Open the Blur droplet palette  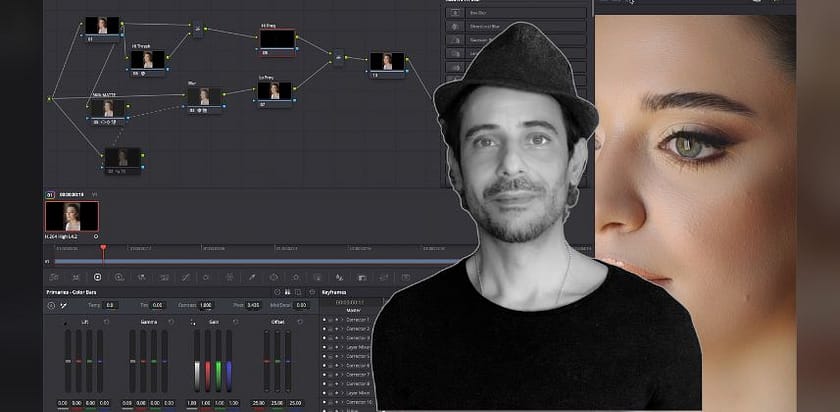pos(340,277)
